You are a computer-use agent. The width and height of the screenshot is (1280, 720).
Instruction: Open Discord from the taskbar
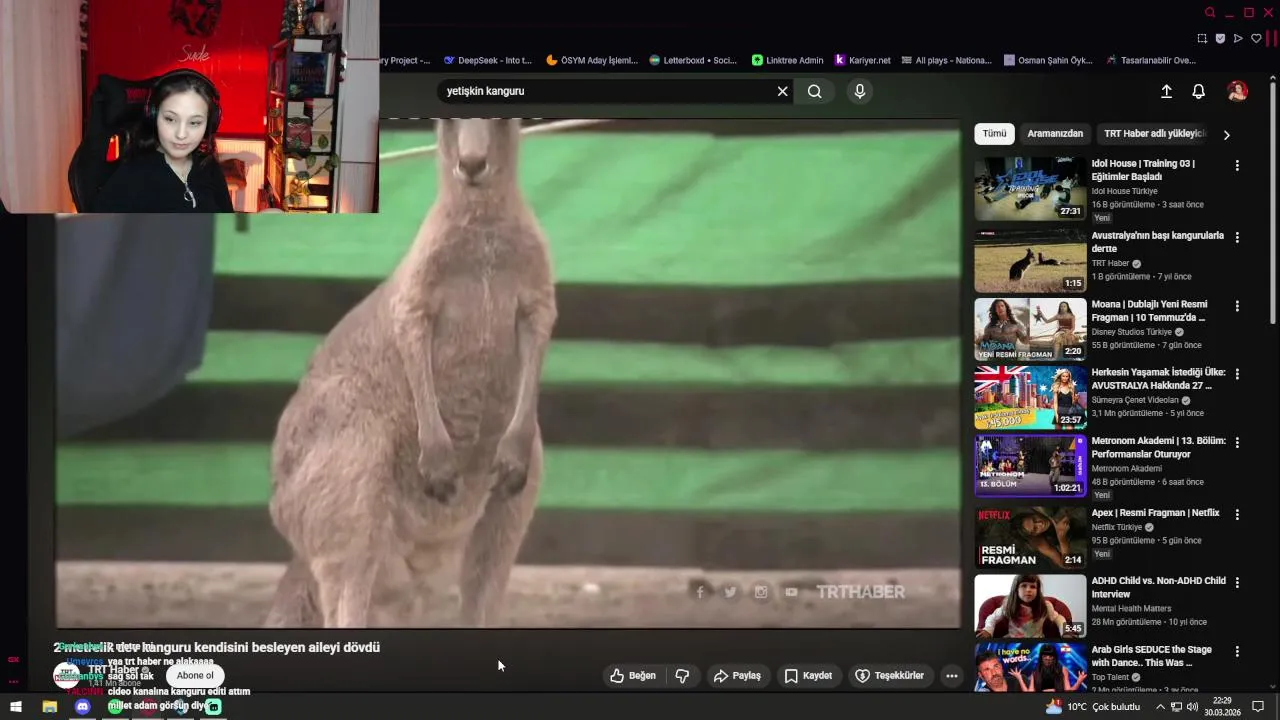click(83, 706)
